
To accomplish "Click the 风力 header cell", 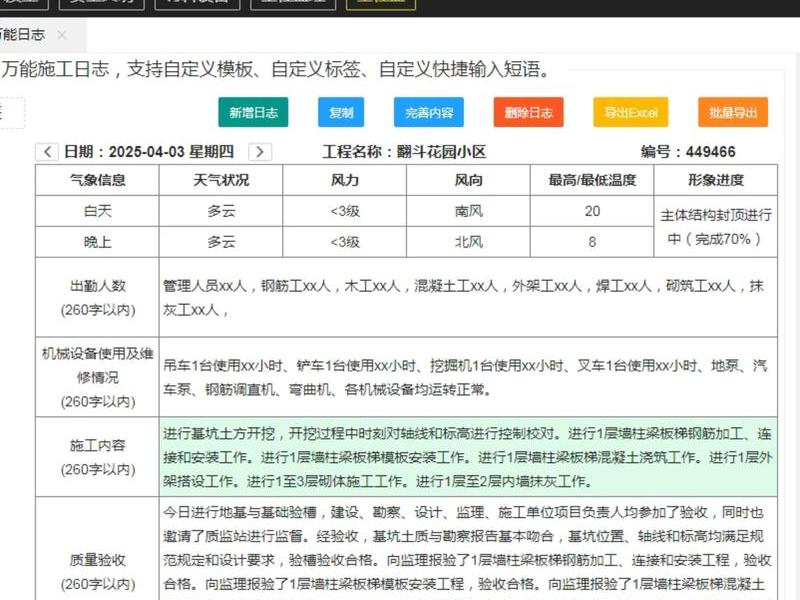I will (345, 180).
